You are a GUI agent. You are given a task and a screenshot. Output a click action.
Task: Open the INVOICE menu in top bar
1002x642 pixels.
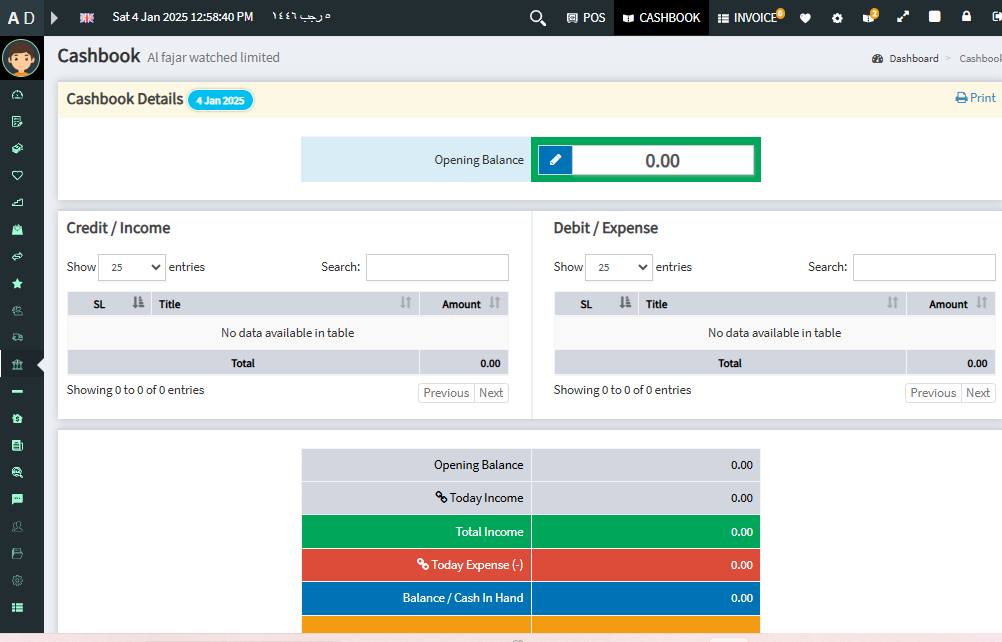tap(751, 18)
